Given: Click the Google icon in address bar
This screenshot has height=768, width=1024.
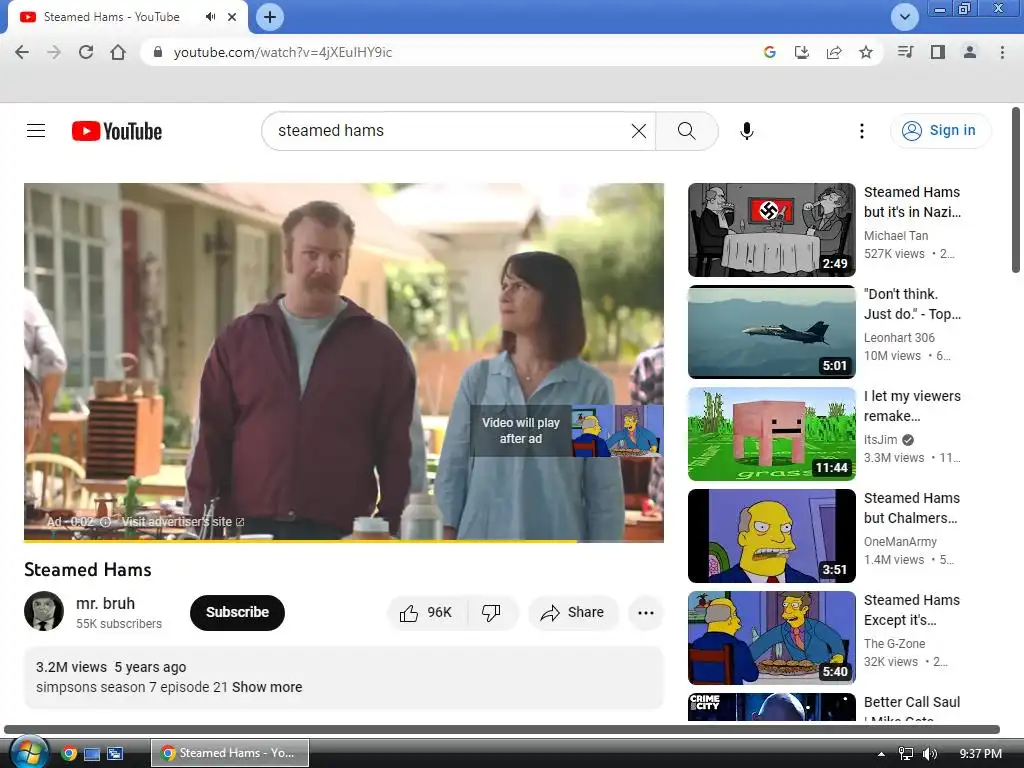Looking at the screenshot, I should [769, 52].
